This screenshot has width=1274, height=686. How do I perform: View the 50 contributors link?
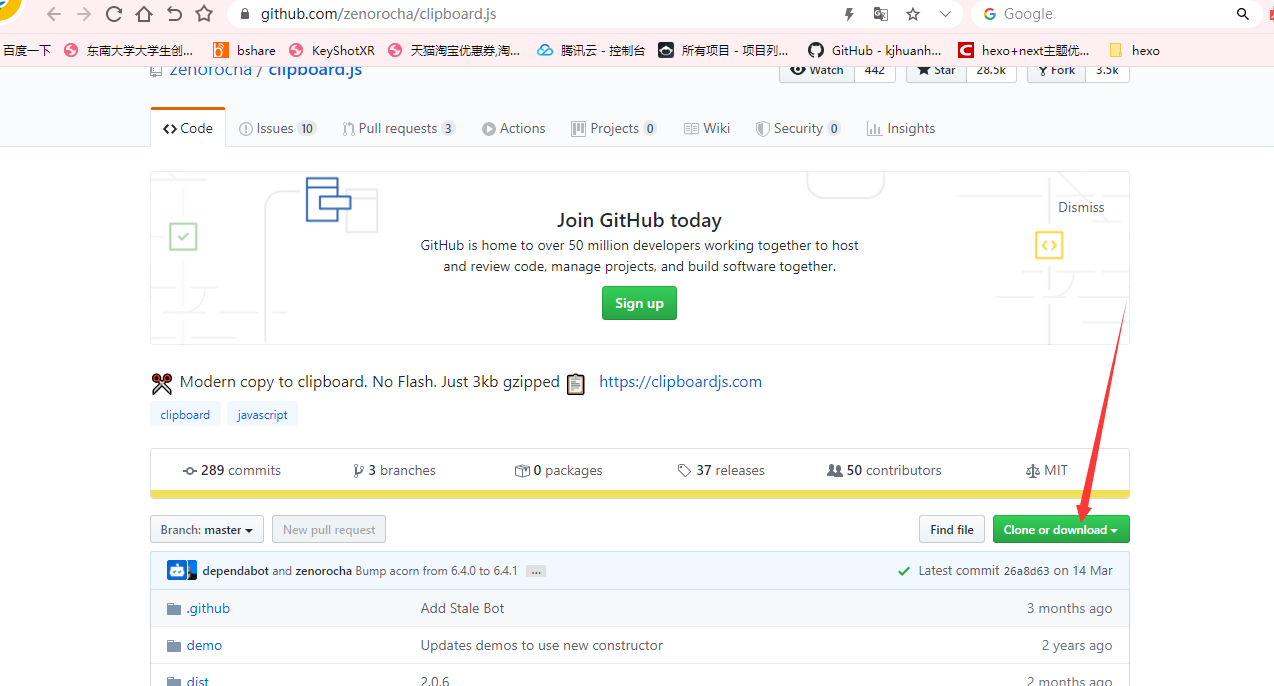(884, 470)
